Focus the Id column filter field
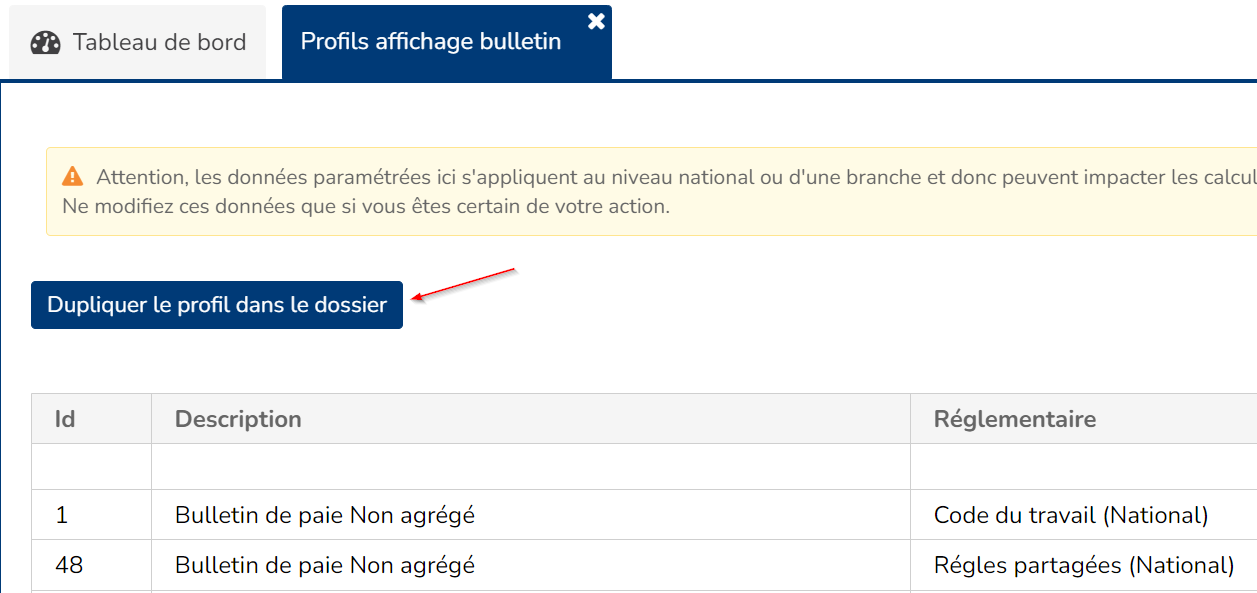This screenshot has height=593, width=1257. 91,467
